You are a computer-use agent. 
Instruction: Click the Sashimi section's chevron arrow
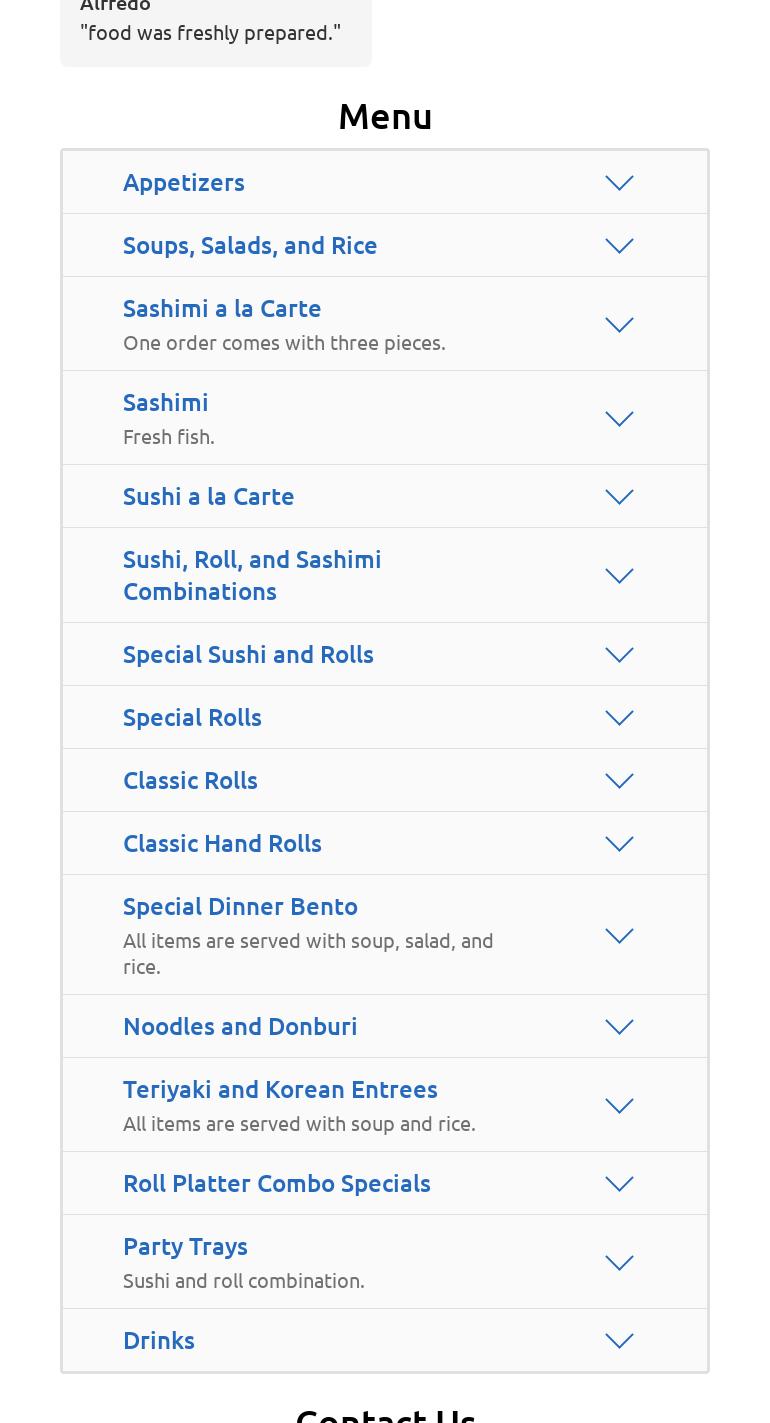619,419
